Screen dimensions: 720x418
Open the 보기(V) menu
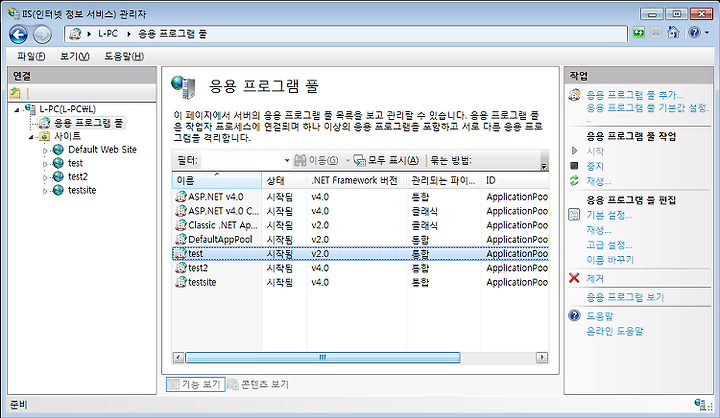pos(75,56)
